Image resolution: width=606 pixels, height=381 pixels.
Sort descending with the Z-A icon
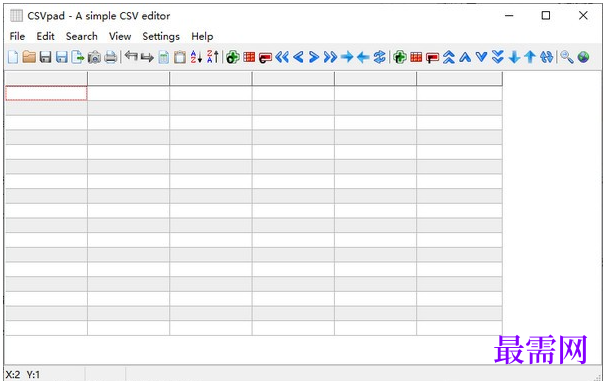pos(213,57)
